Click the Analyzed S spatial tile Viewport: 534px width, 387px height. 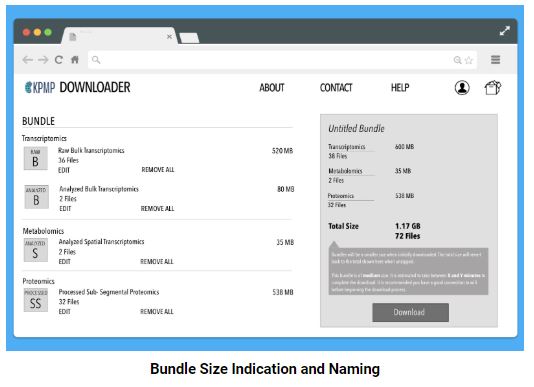point(35,250)
